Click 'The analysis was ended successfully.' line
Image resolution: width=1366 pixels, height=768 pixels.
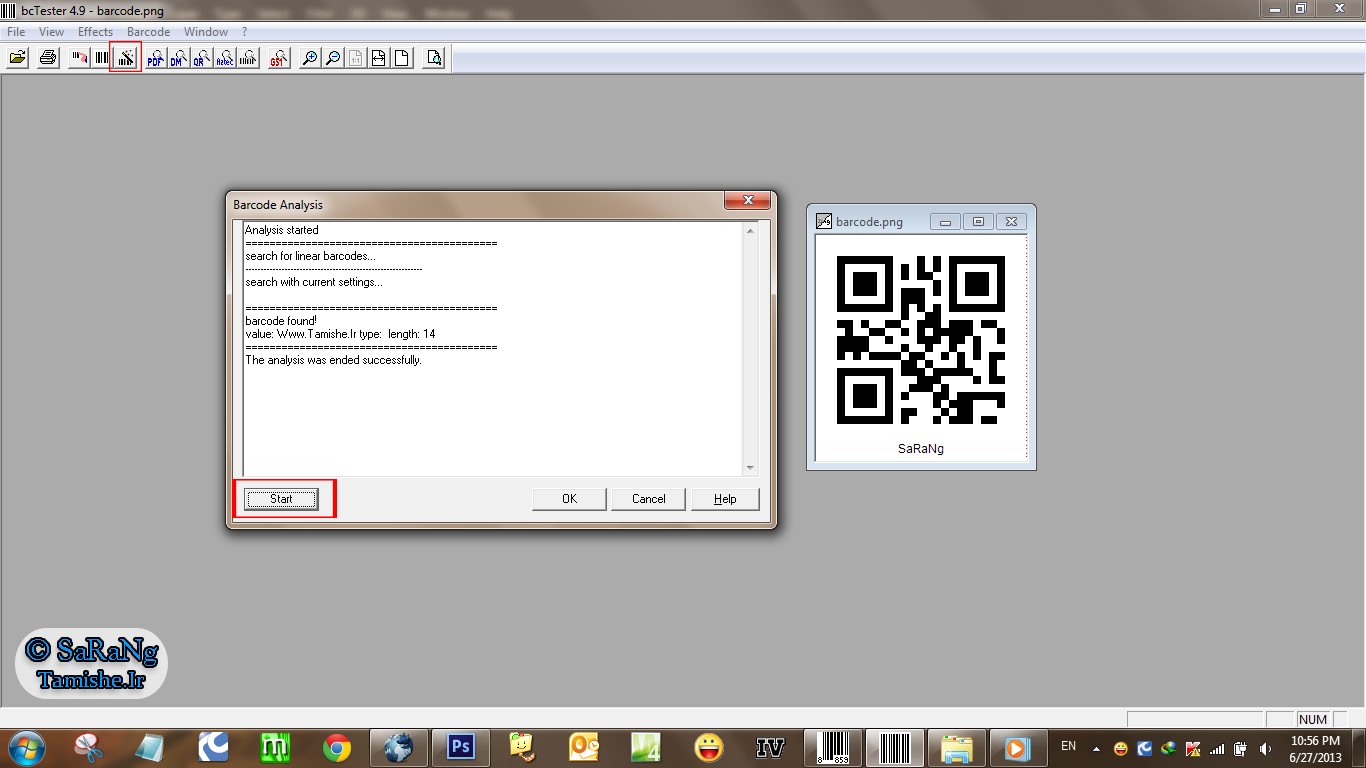(x=333, y=360)
